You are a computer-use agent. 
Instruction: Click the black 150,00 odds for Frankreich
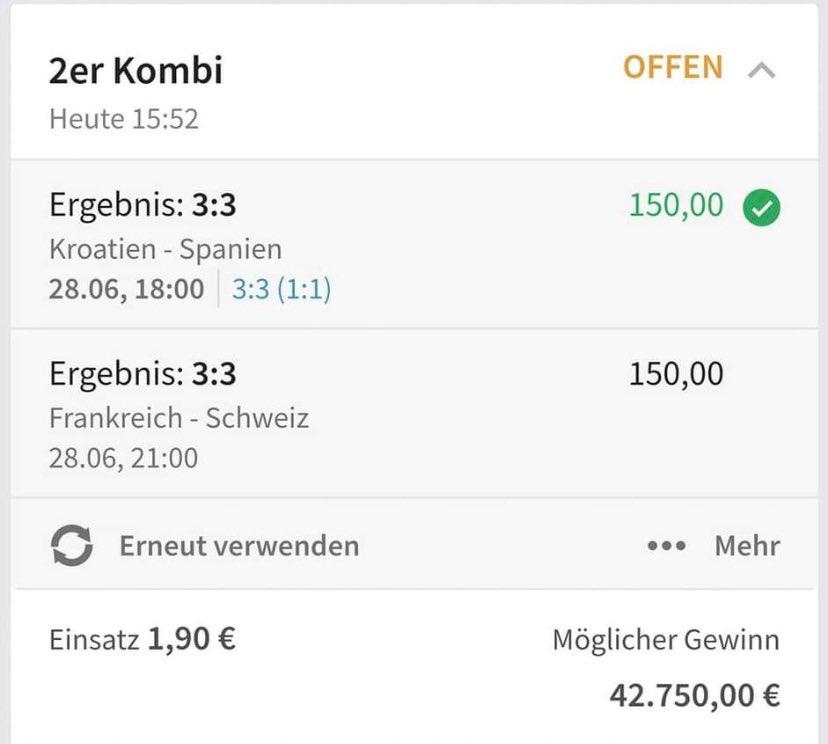tap(676, 374)
